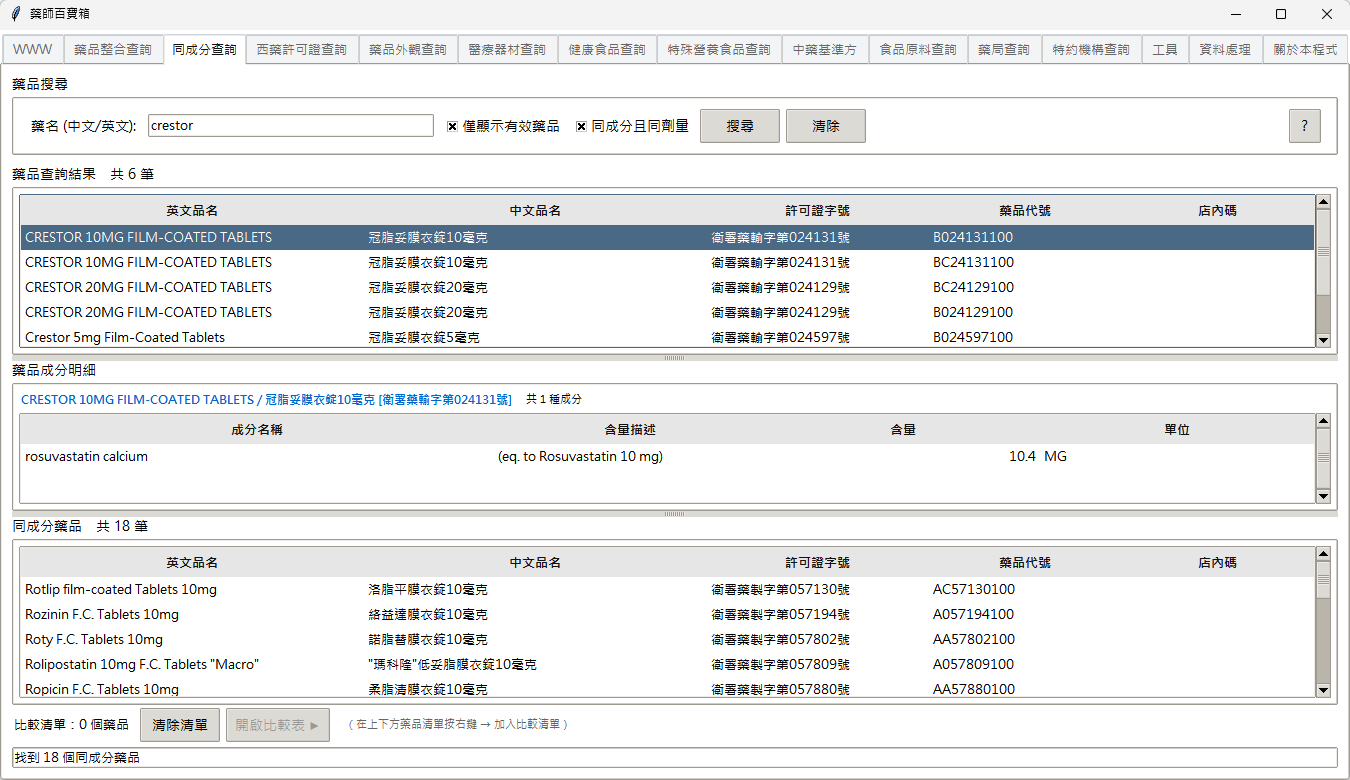Switch to the 醫療器材查詢 tab

tap(507, 50)
